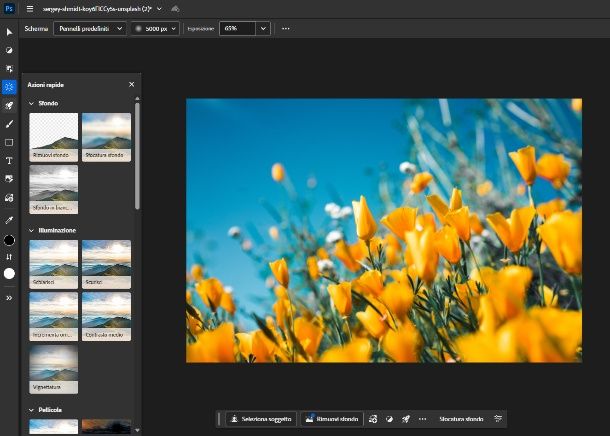610x436 pixels.
Task: Apply the fourth Illuminazione thumbnail beside it
Action: pyautogui.click(x=107, y=317)
